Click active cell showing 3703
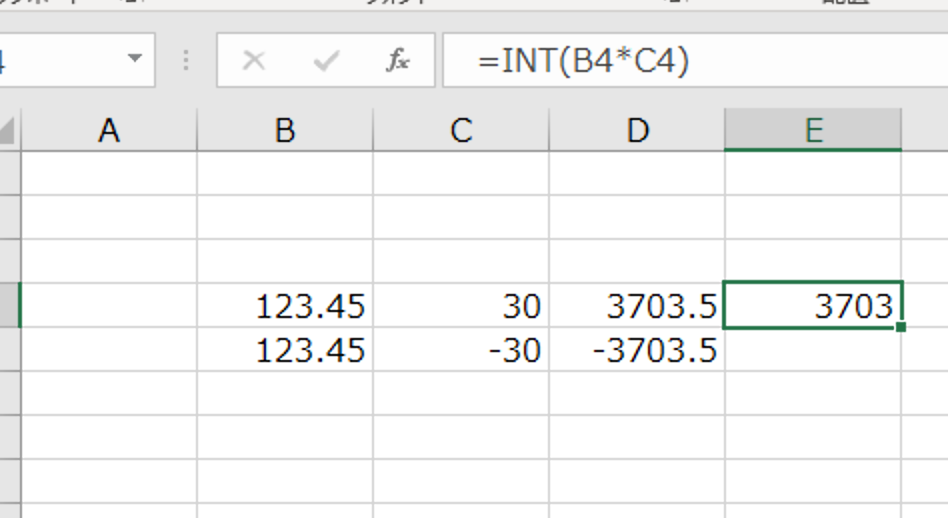This screenshot has width=948, height=518. click(813, 305)
